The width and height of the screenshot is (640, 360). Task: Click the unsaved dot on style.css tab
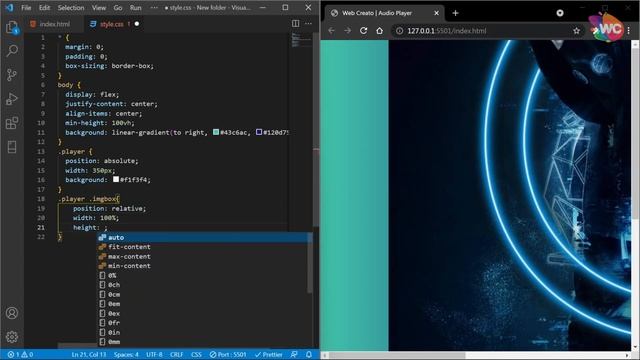(137, 24)
